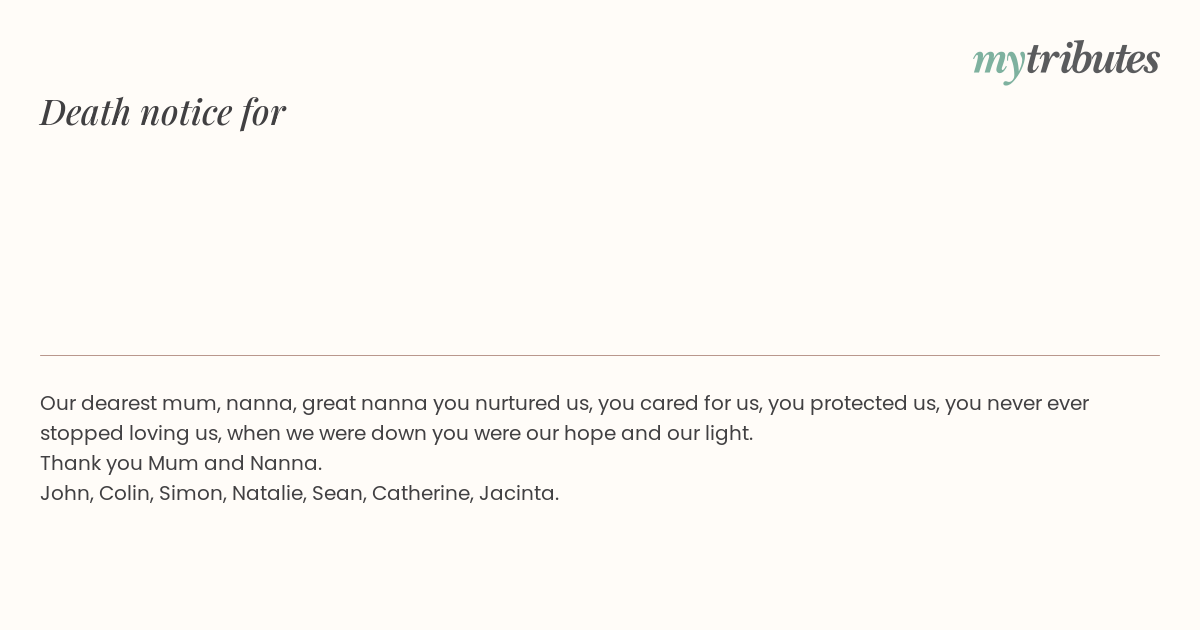Click the phrase "you cared for us"
This screenshot has width=1200, height=630.
coord(679,404)
